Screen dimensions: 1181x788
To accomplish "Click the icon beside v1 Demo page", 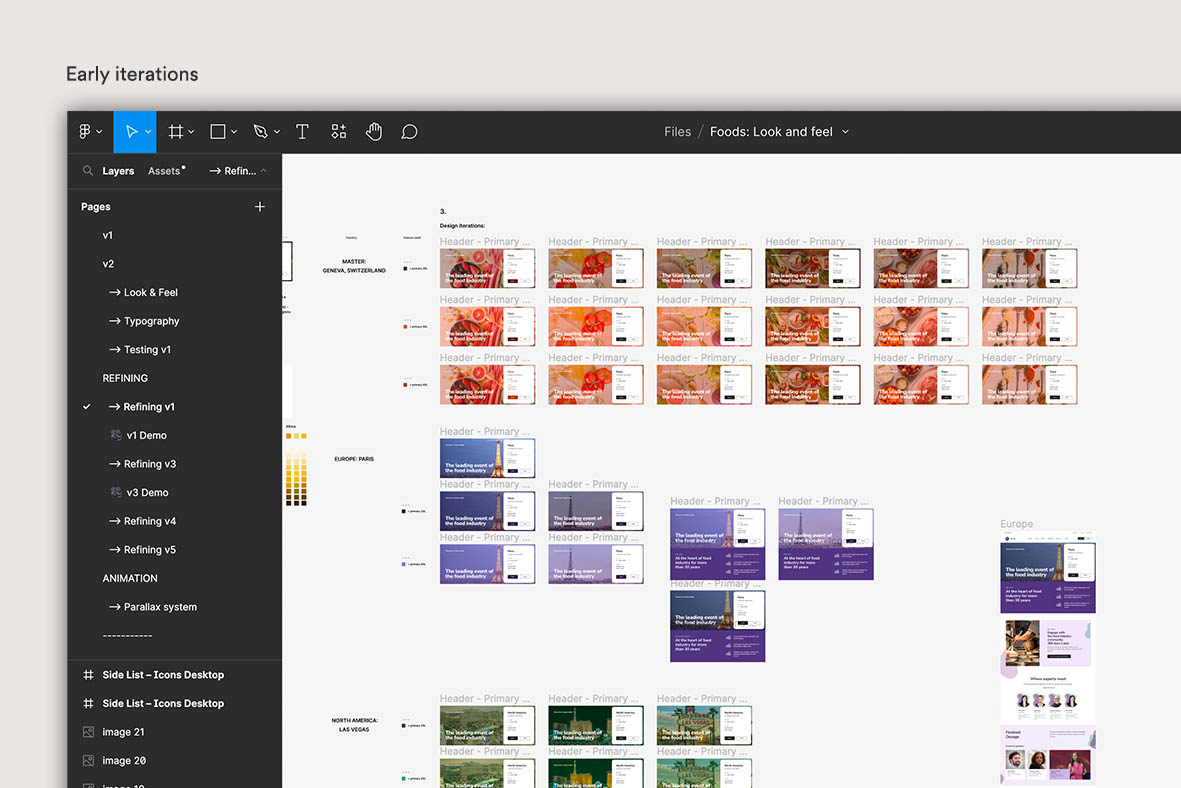I will (116, 435).
